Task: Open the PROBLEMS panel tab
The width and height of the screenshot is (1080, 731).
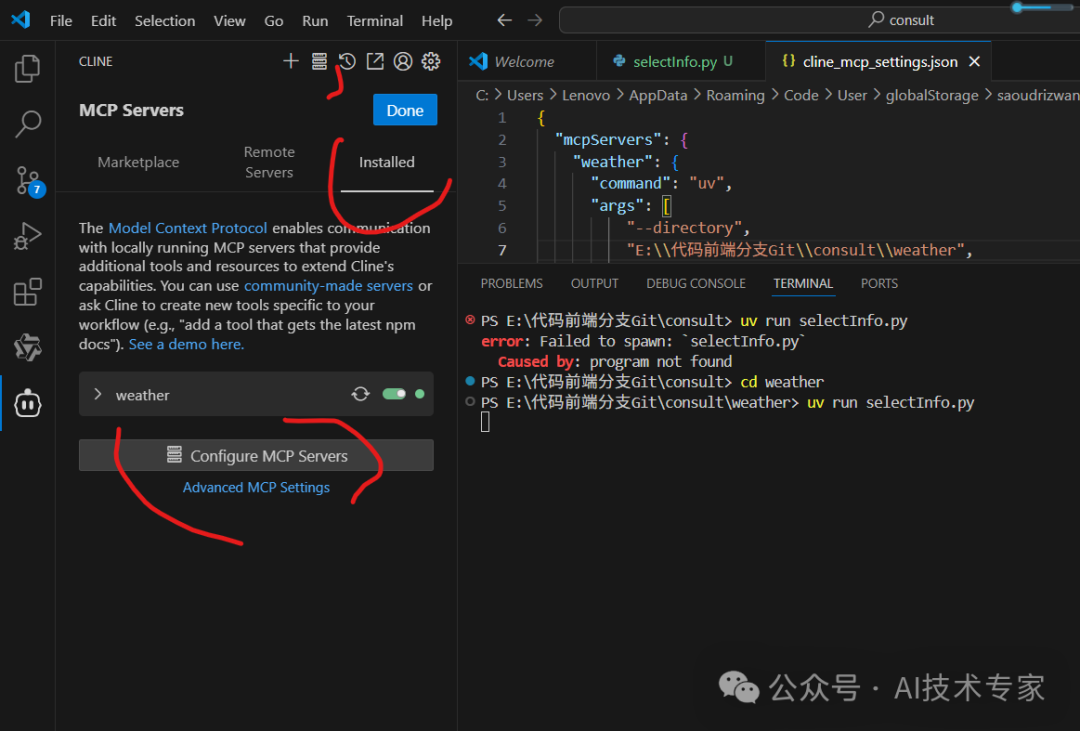Action: tap(511, 283)
